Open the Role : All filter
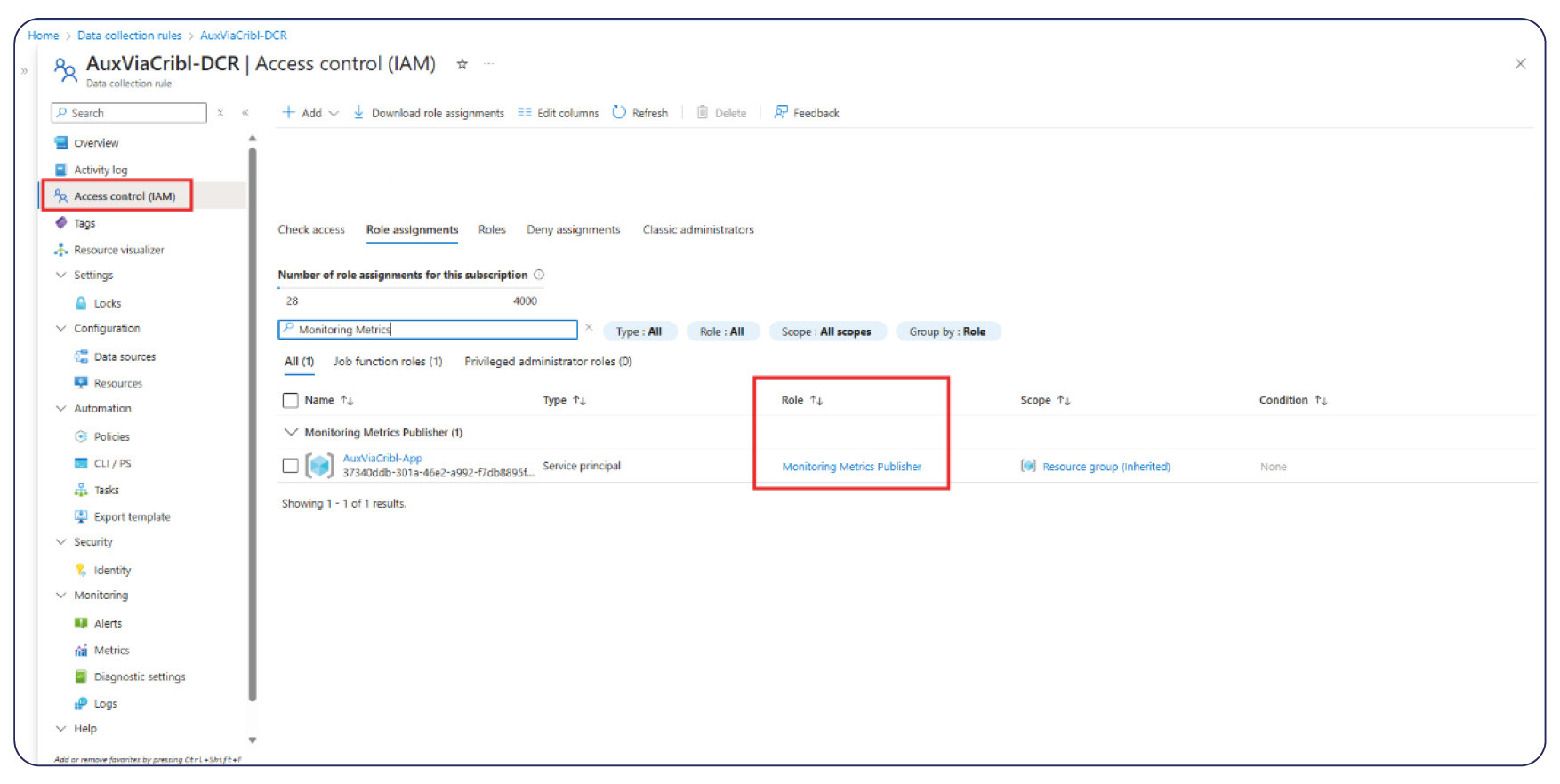 (x=721, y=332)
